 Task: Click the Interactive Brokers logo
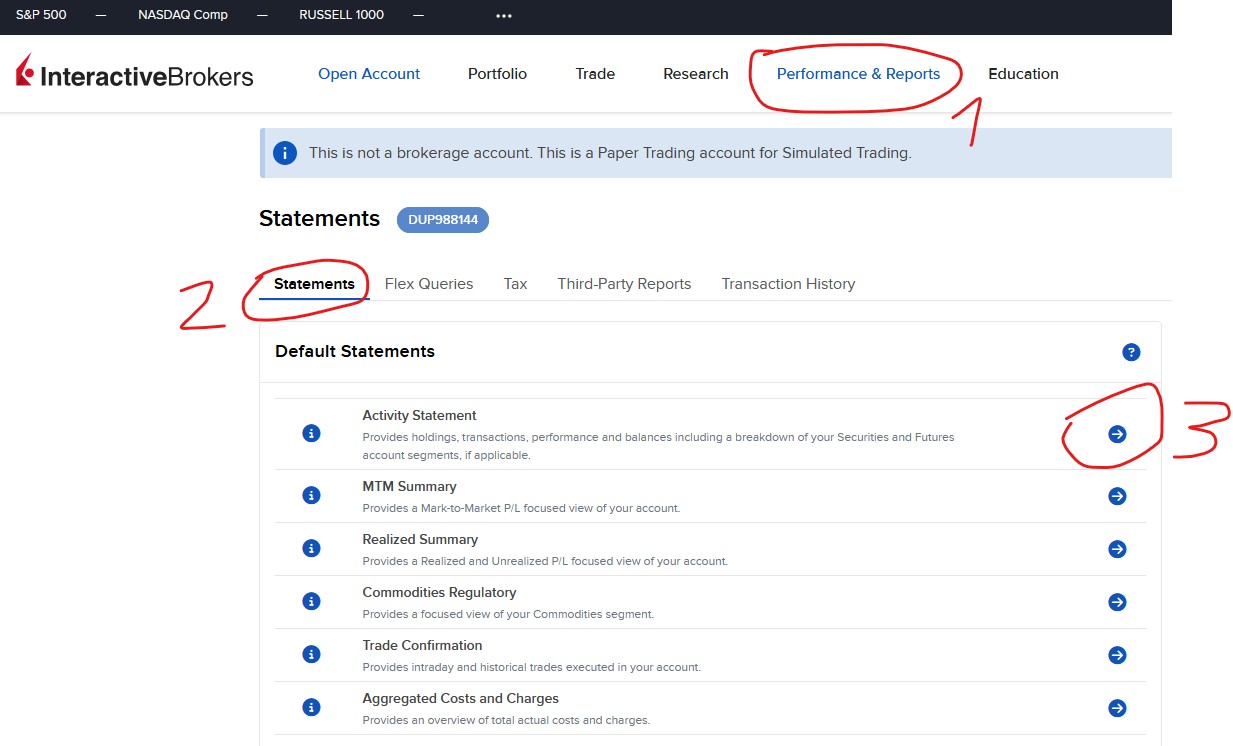coord(134,73)
